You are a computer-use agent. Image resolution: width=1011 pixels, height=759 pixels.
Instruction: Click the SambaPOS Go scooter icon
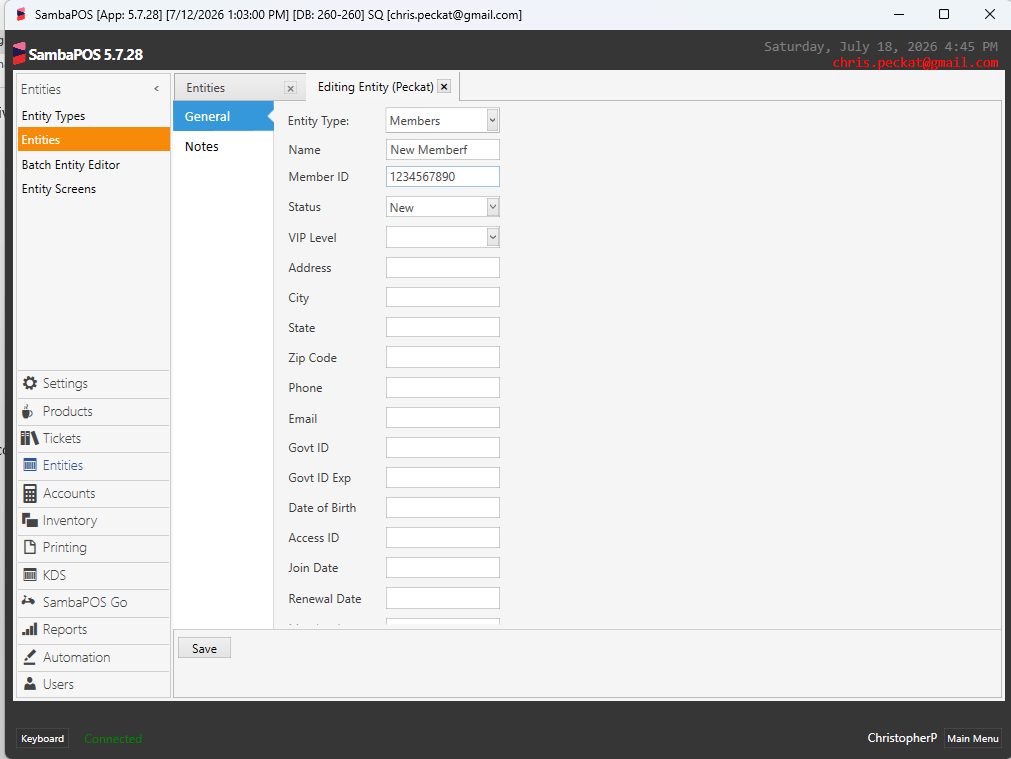point(28,601)
